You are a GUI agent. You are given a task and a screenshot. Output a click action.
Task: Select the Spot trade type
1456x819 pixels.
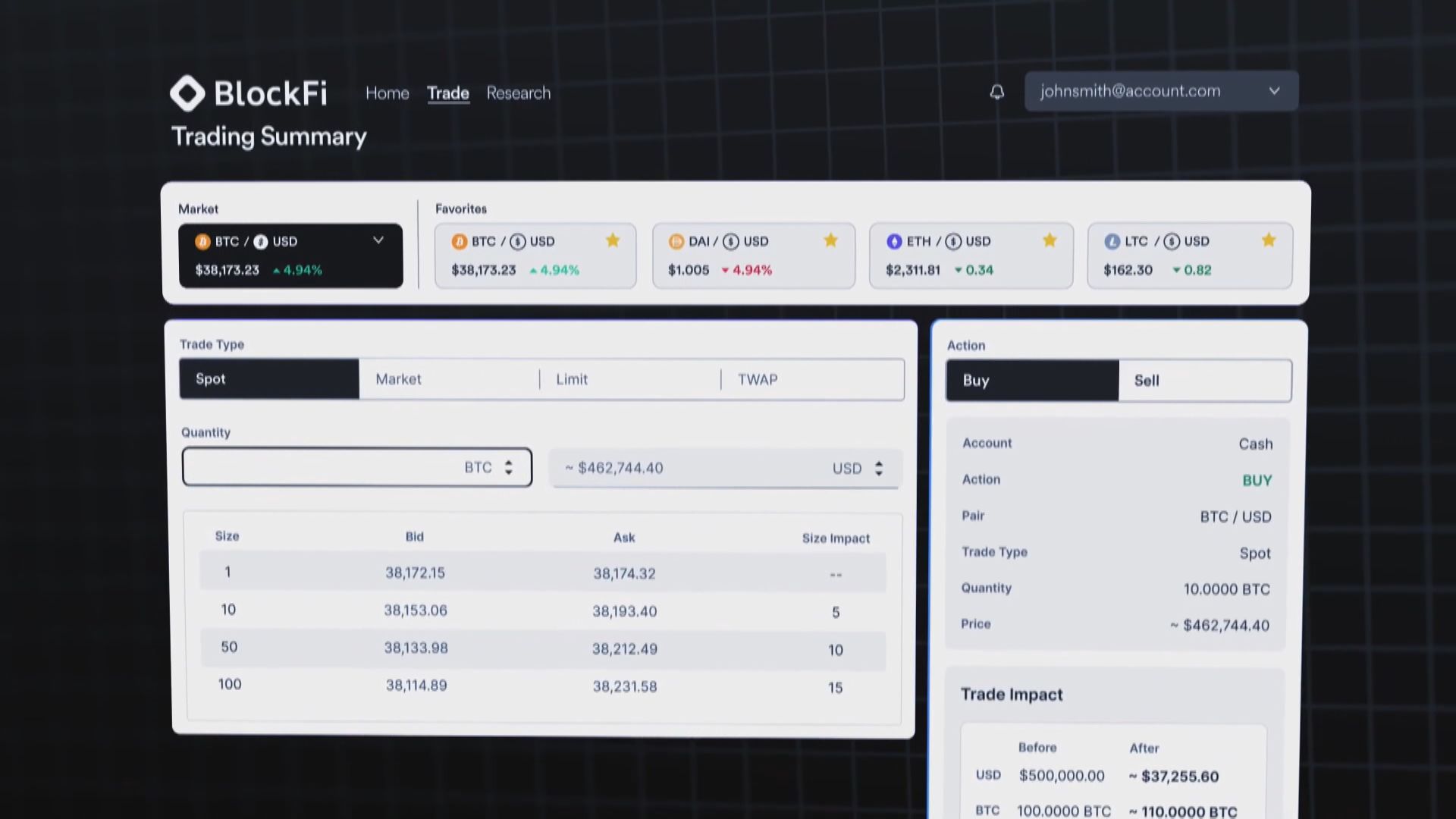(x=269, y=379)
